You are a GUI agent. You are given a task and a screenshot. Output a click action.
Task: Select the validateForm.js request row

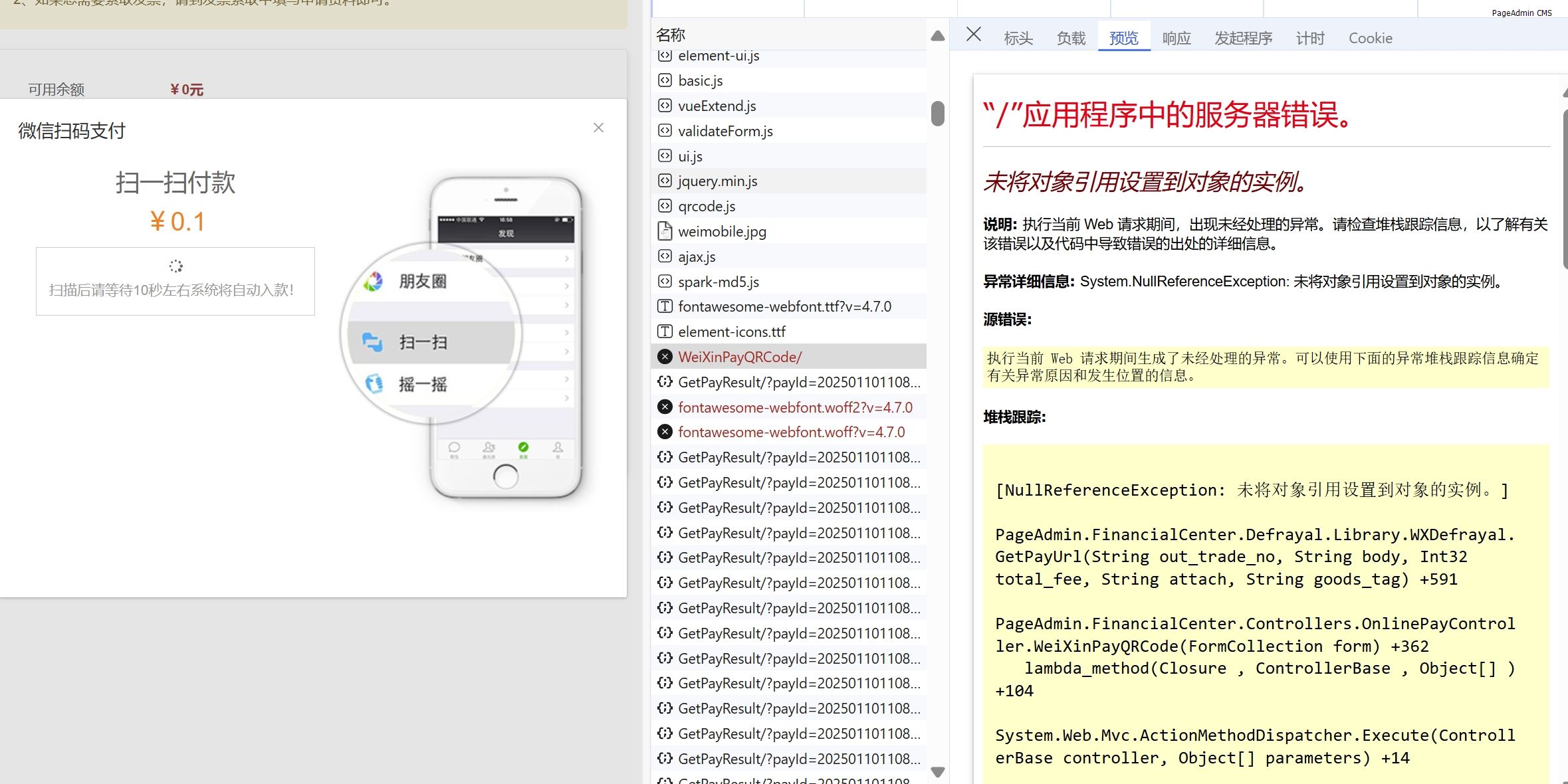pyautogui.click(x=789, y=131)
